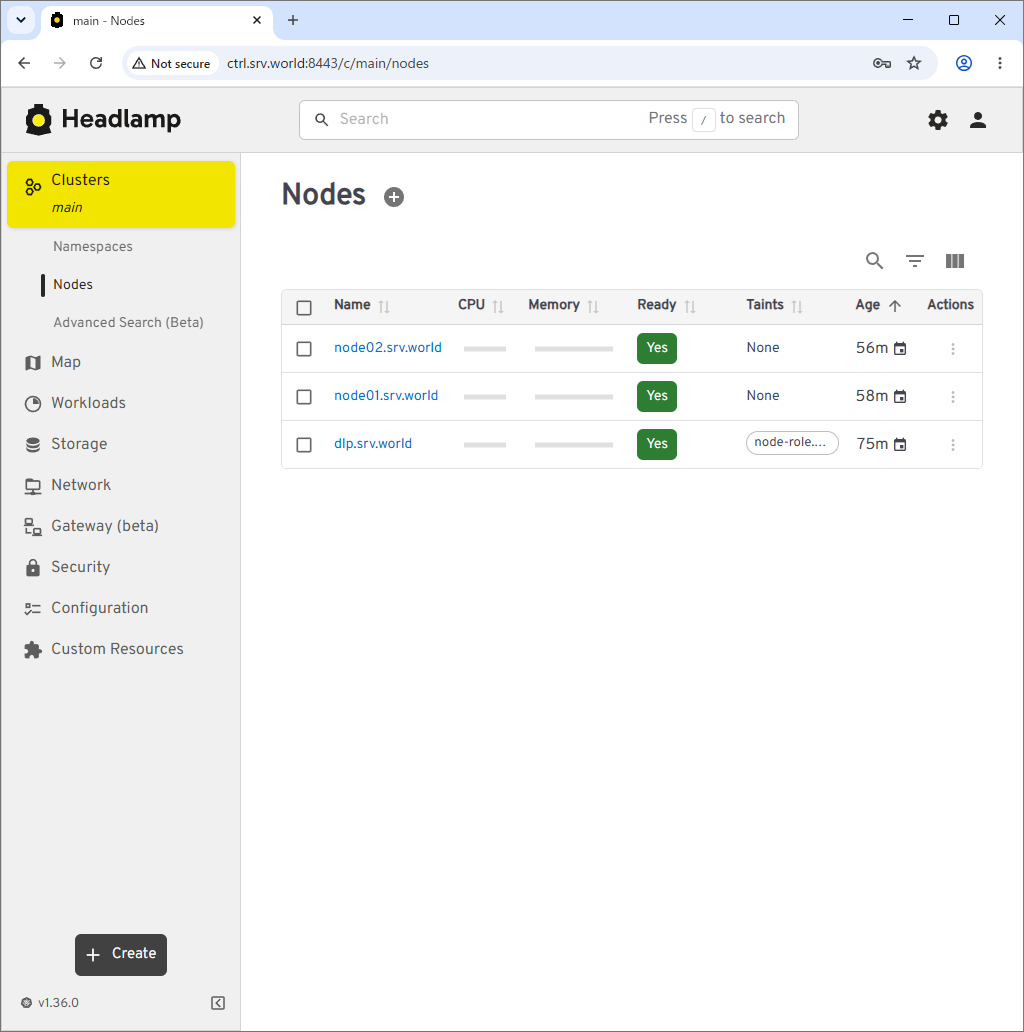Open the settings gear icon
This screenshot has width=1024, height=1032.
pos(938,120)
